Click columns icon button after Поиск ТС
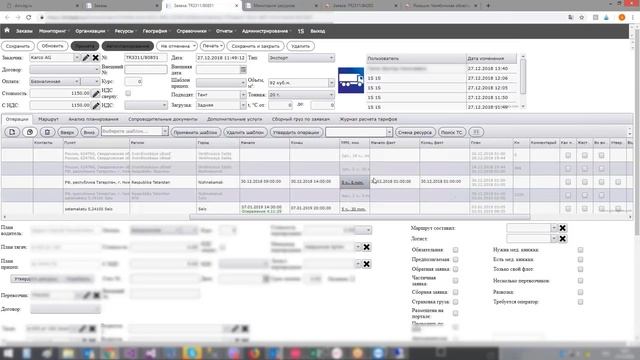Screen dimensions: 640x360 point(476,132)
